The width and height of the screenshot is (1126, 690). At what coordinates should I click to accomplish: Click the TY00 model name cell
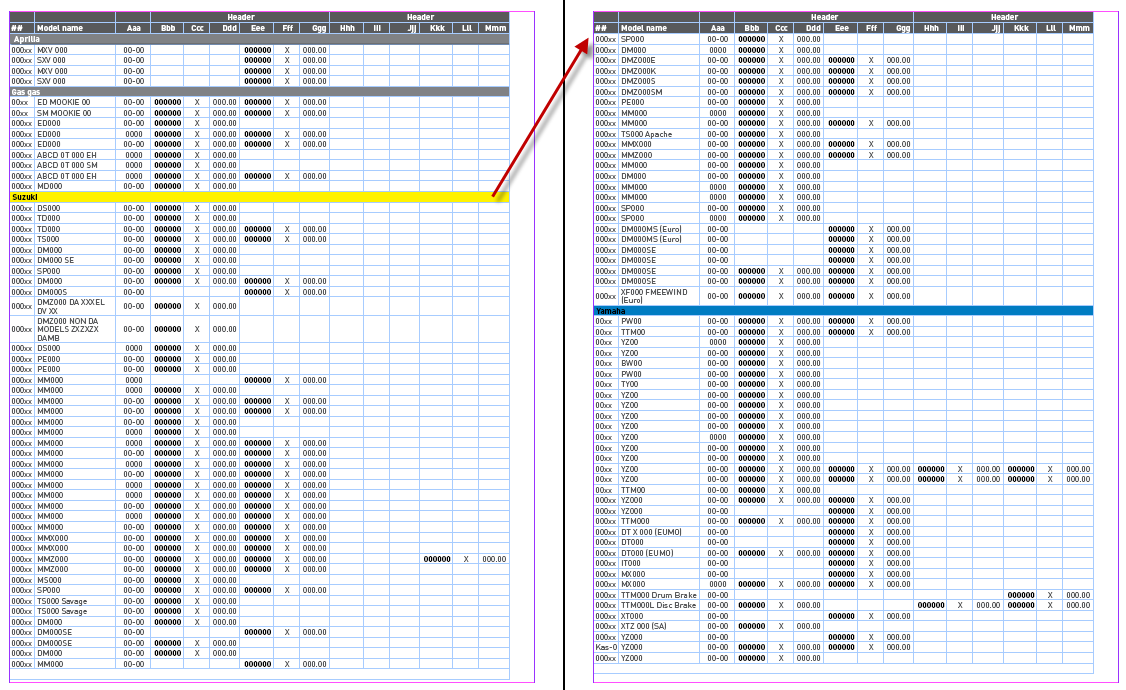(x=659, y=384)
